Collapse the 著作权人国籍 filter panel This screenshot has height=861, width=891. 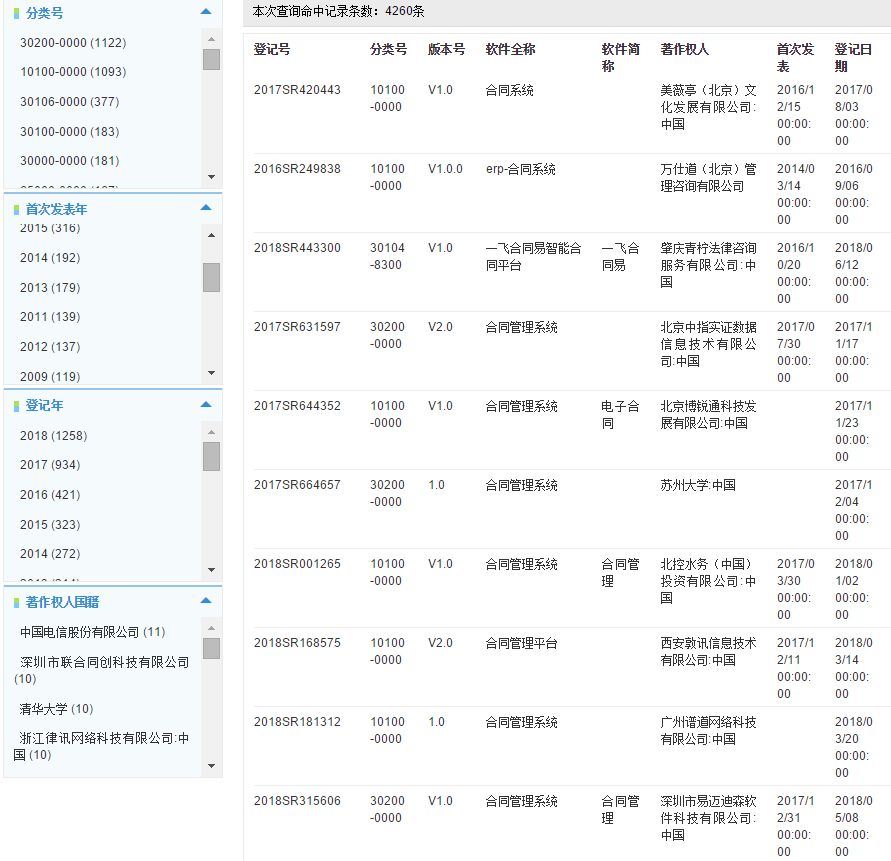206,601
